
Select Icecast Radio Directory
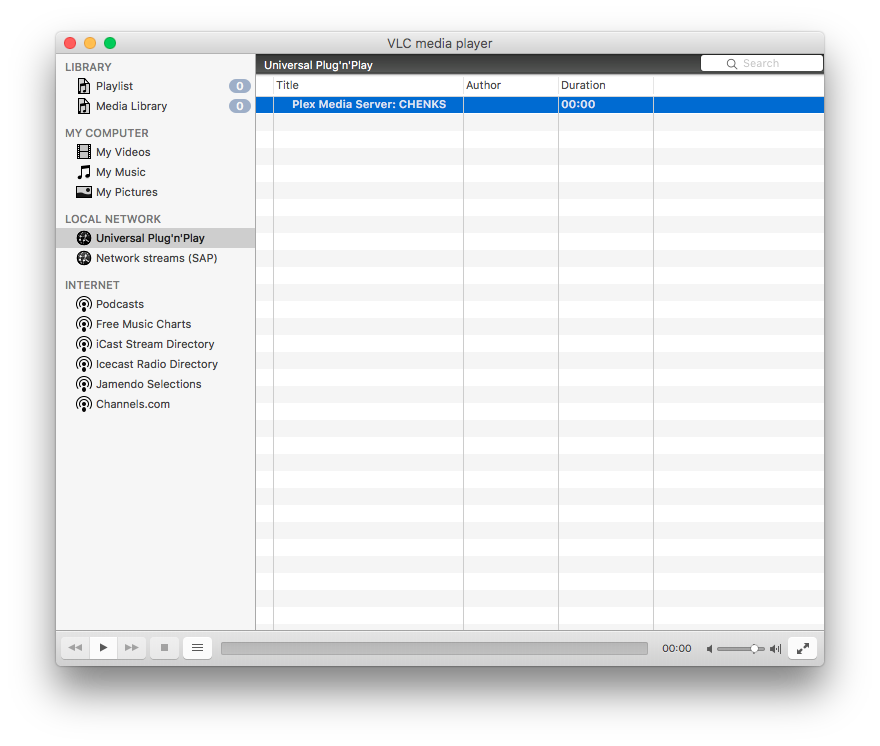point(156,364)
